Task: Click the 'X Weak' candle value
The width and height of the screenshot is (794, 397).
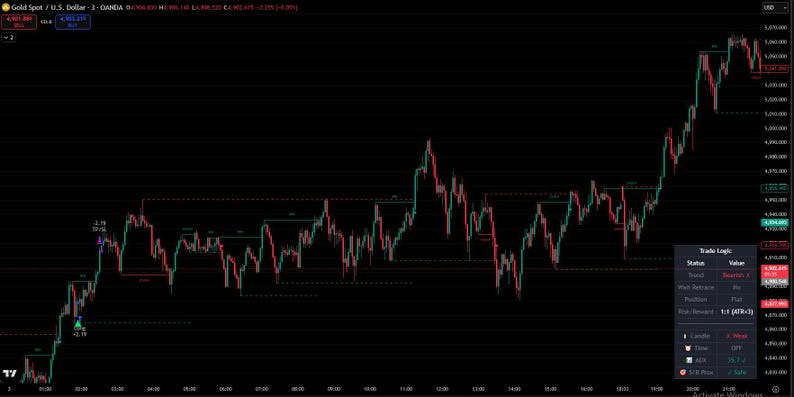Action: point(737,336)
